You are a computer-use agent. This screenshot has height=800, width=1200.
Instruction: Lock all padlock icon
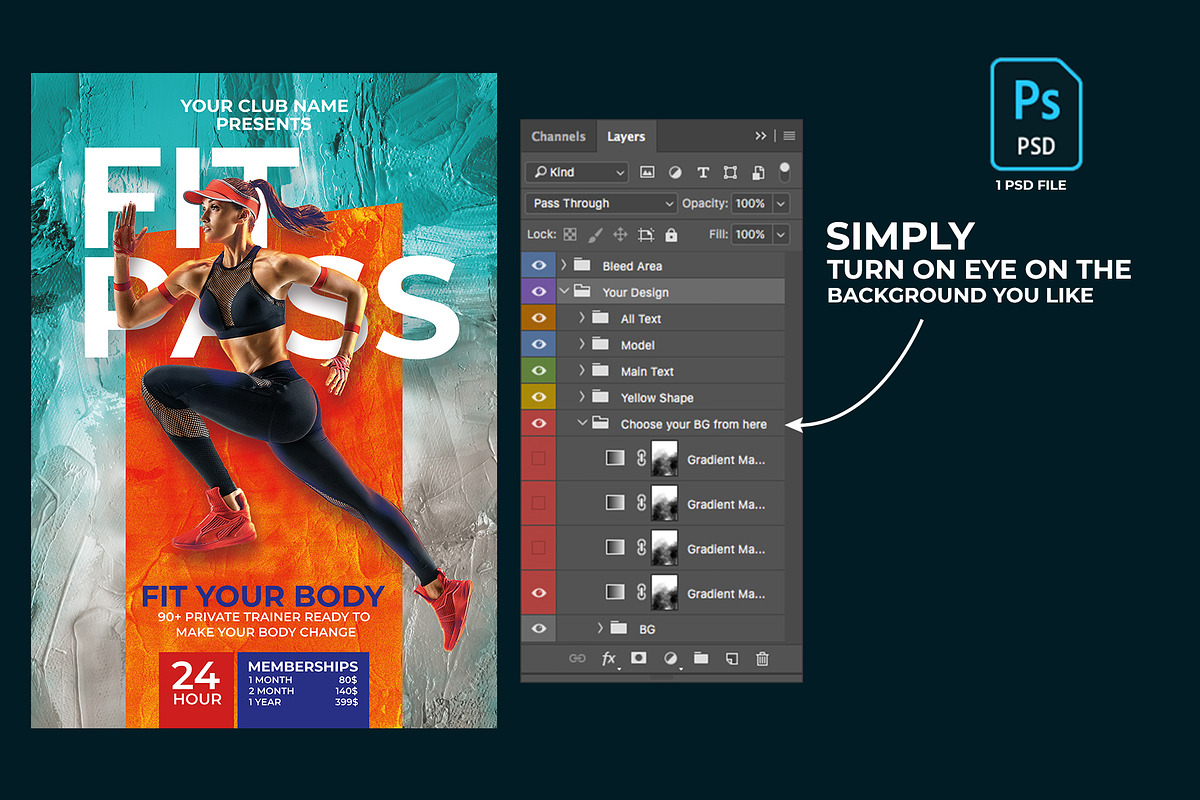point(671,235)
